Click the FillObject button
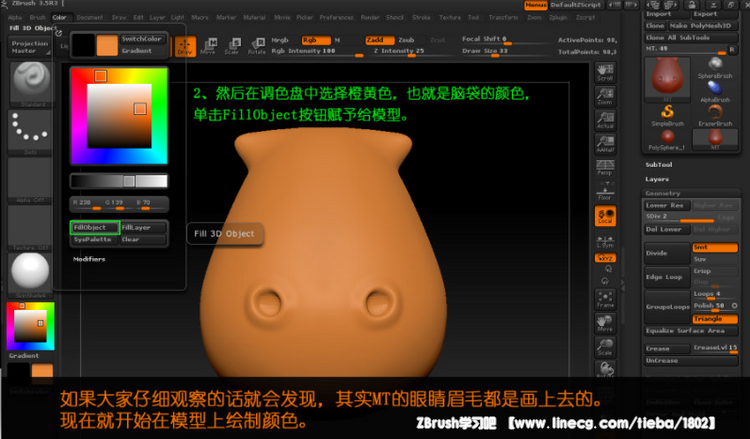Image resolution: width=750 pixels, height=439 pixels. point(95,228)
